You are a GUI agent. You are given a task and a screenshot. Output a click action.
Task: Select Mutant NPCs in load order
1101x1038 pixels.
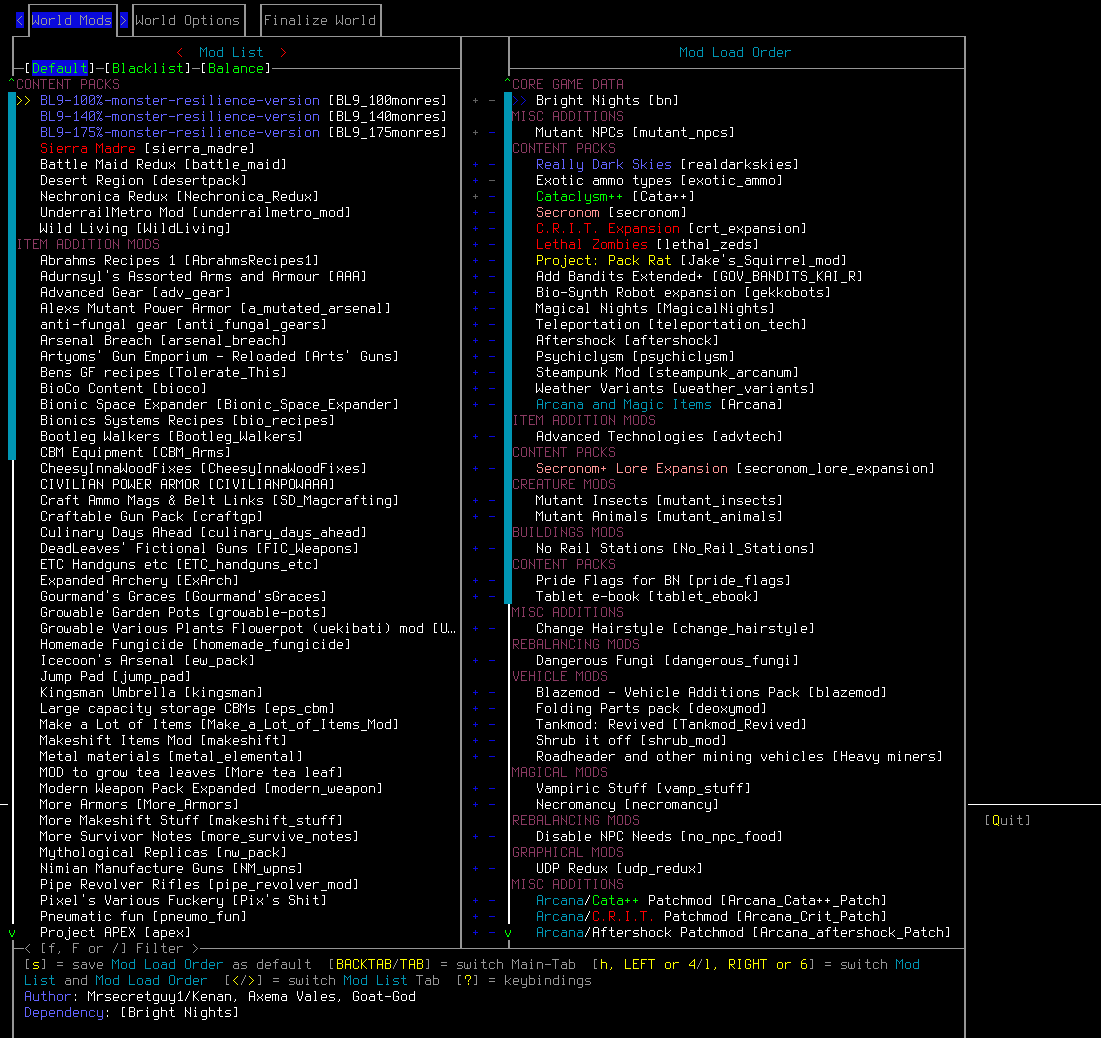click(635, 133)
